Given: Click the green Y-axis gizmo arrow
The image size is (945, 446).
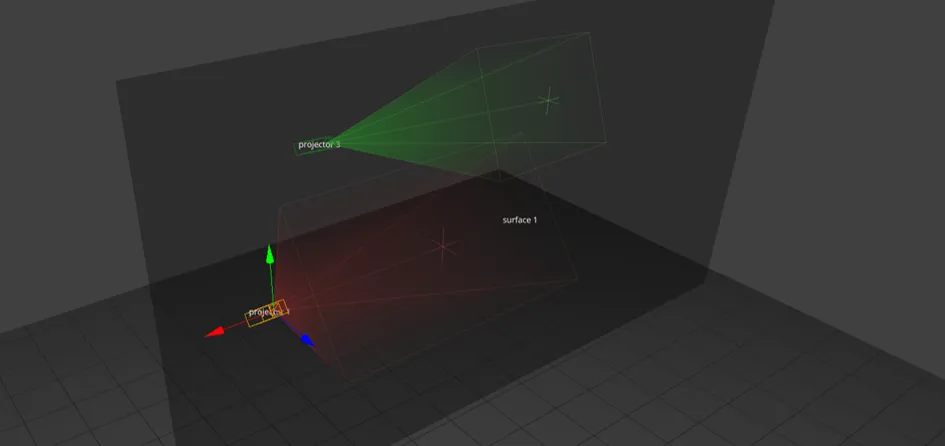Looking at the screenshot, I should (x=270, y=254).
